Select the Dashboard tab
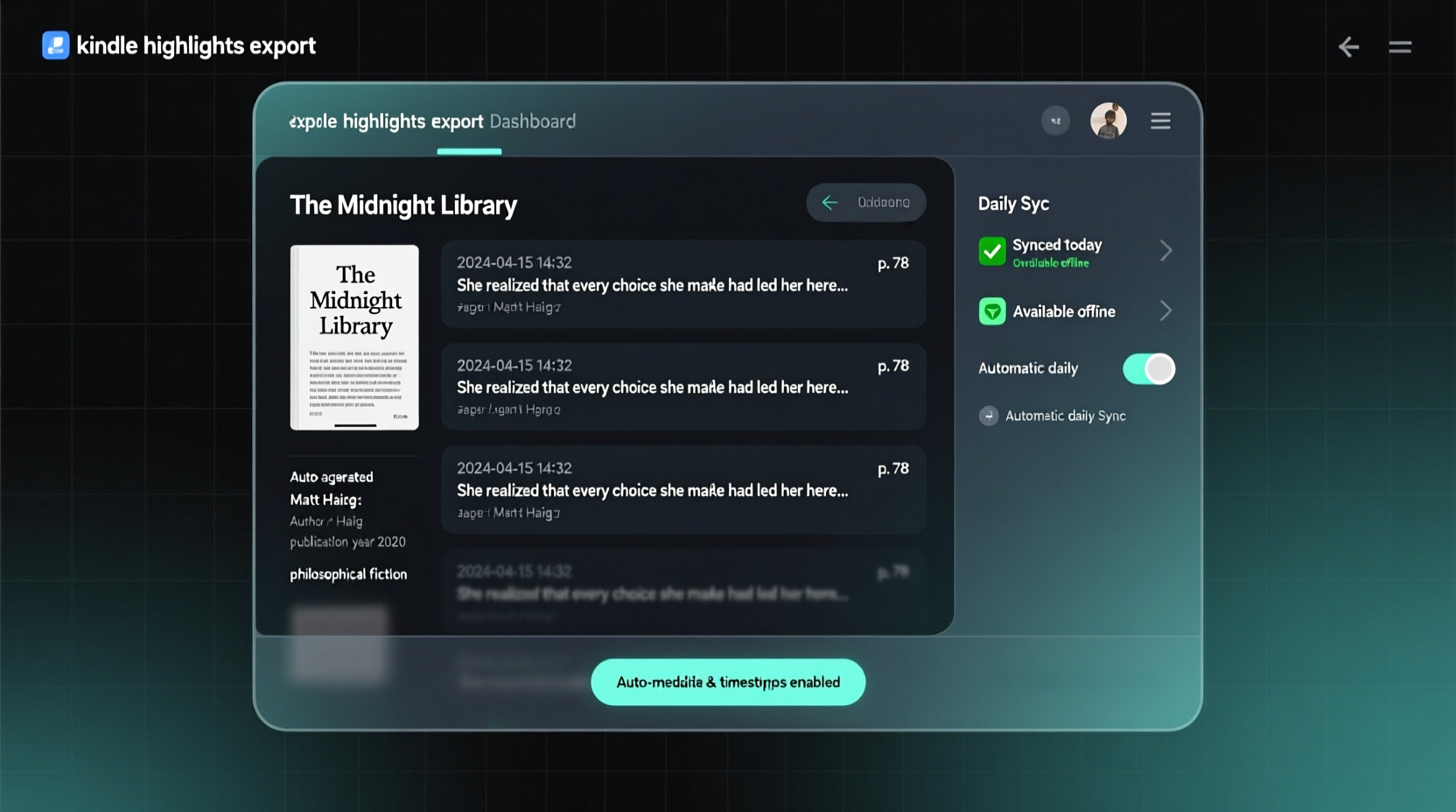 [x=533, y=122]
